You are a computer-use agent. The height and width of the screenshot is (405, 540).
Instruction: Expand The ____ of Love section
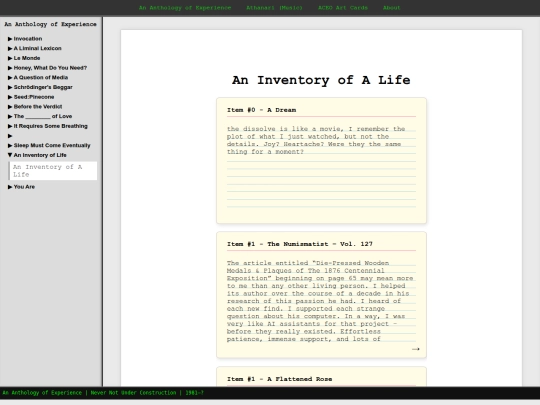point(40,116)
